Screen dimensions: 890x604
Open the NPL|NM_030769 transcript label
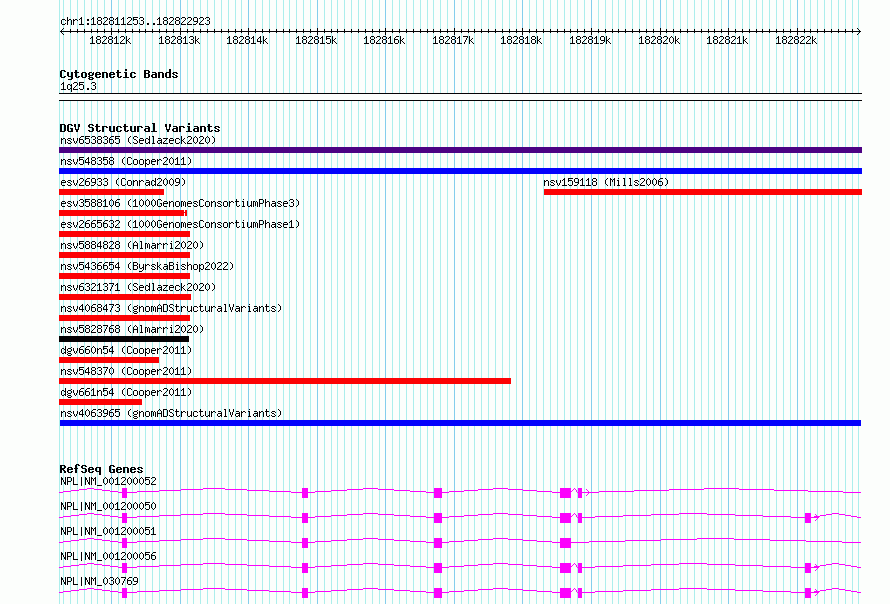coord(99,581)
